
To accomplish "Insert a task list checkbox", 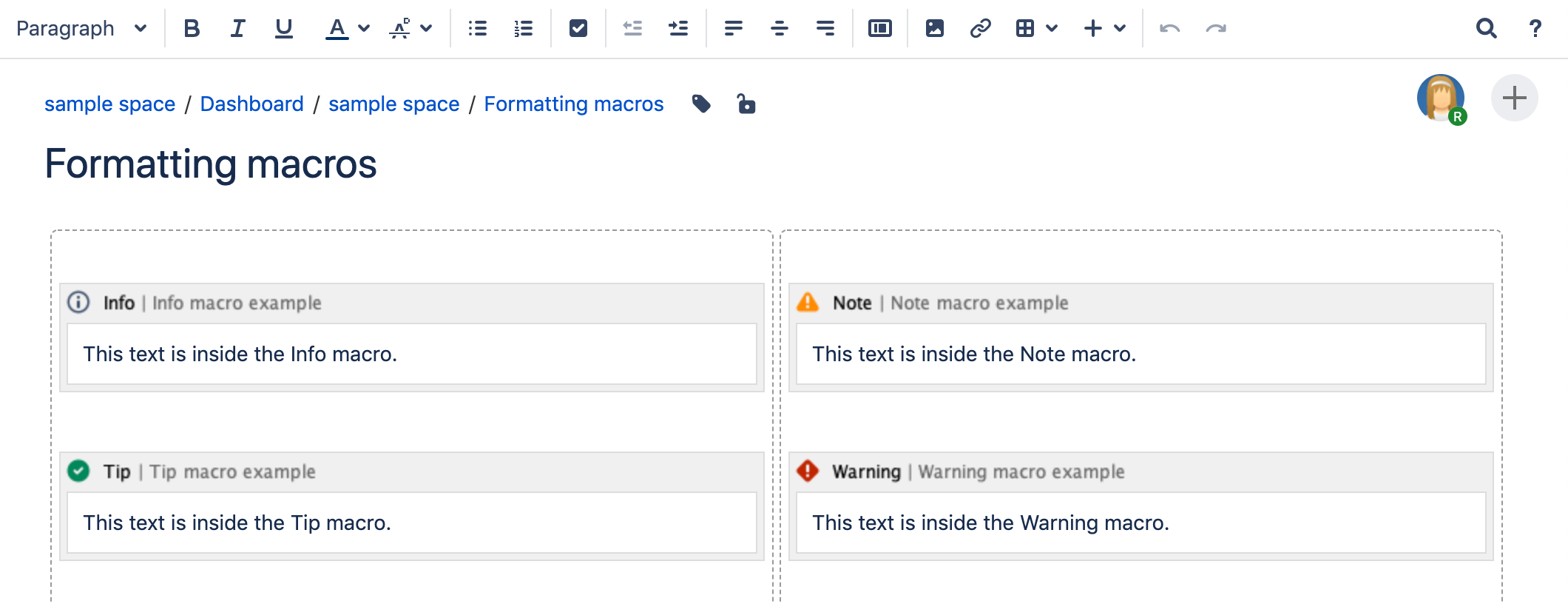I will click(578, 28).
